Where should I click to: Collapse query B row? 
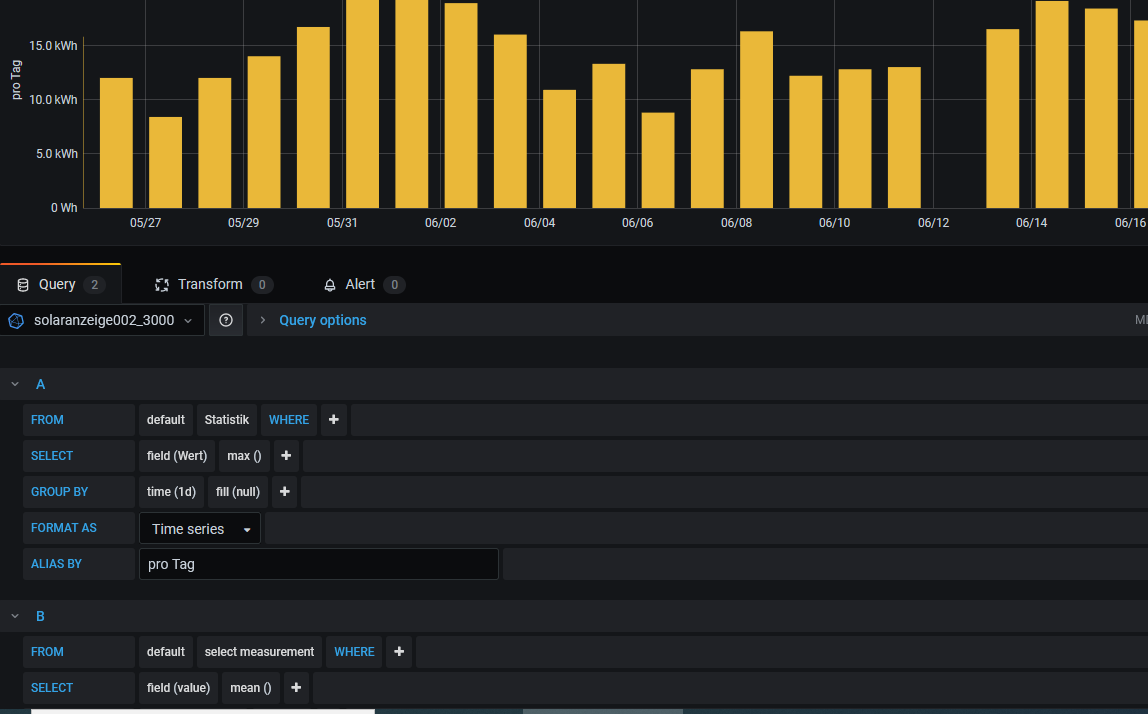[15, 616]
